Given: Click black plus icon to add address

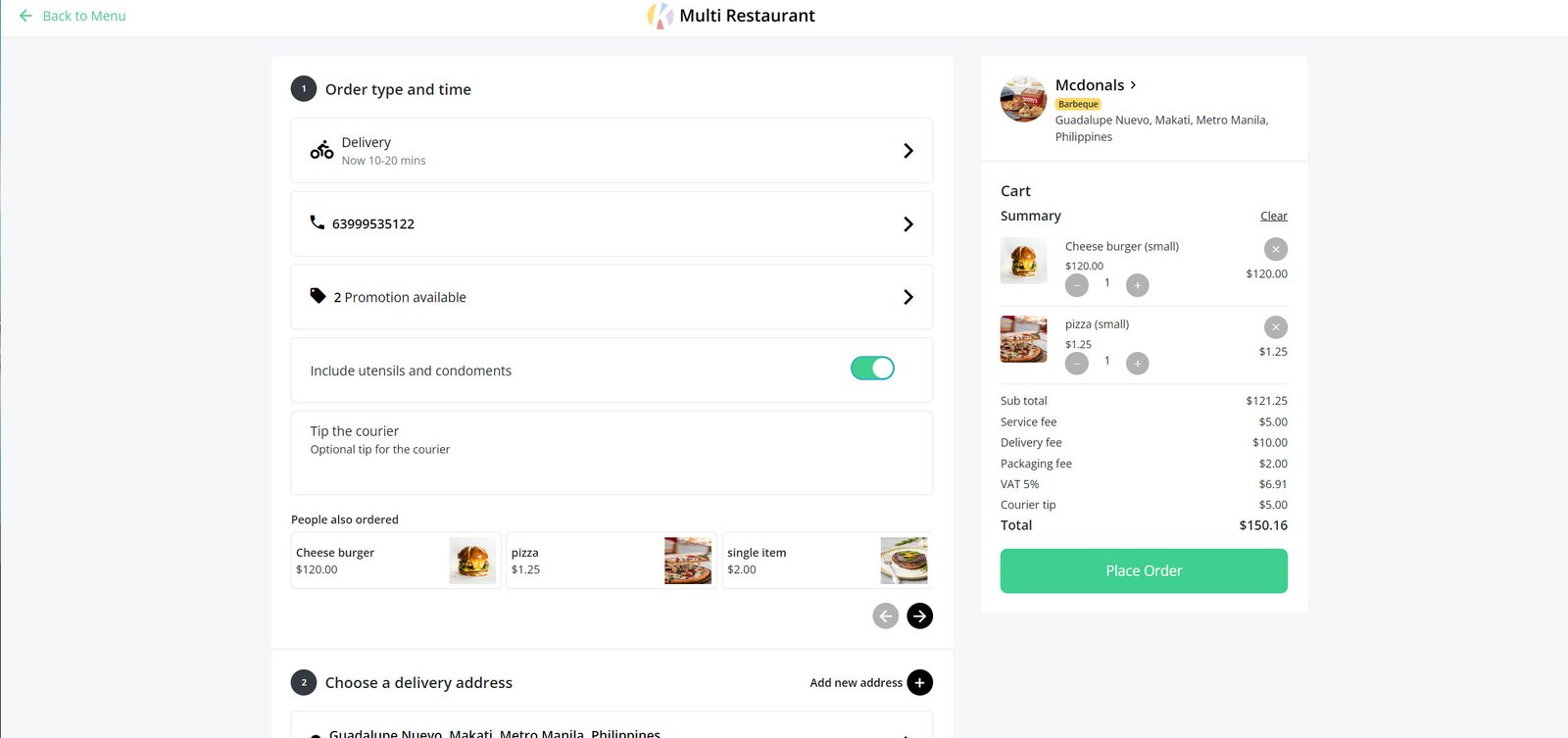Looking at the screenshot, I should (919, 683).
